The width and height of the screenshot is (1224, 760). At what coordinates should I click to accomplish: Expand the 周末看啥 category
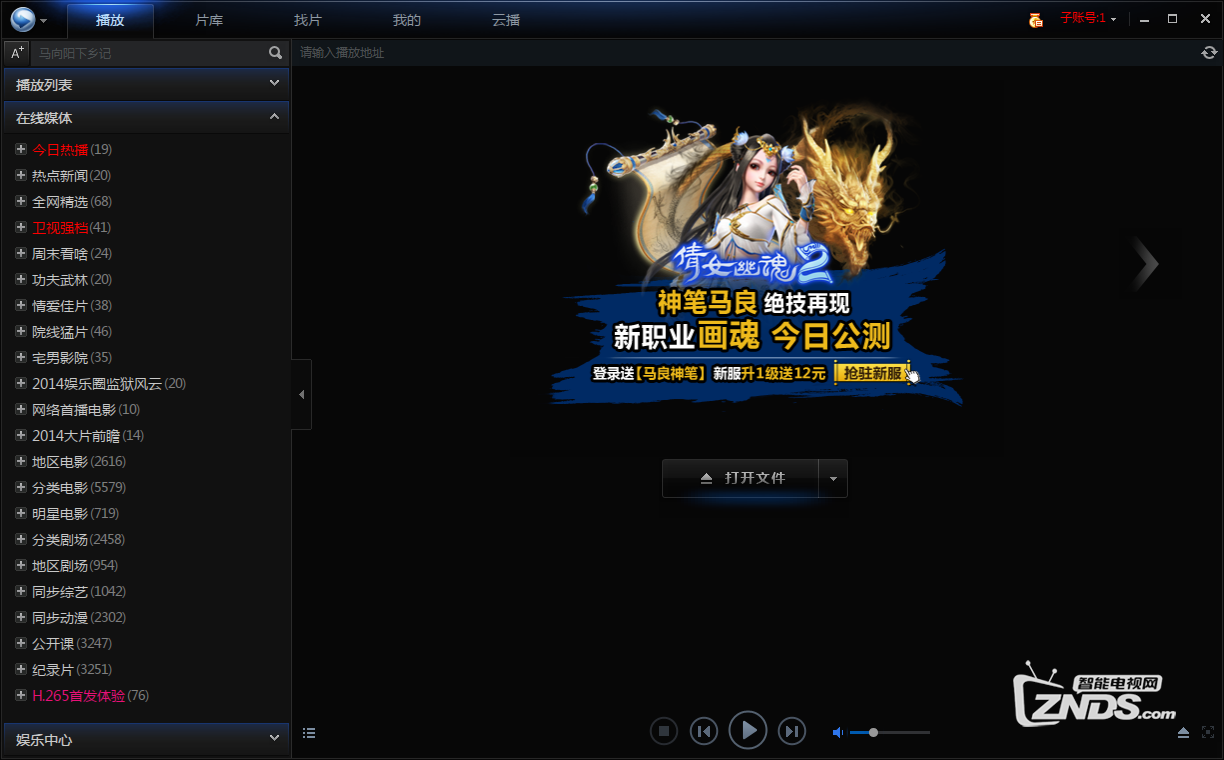coord(21,253)
